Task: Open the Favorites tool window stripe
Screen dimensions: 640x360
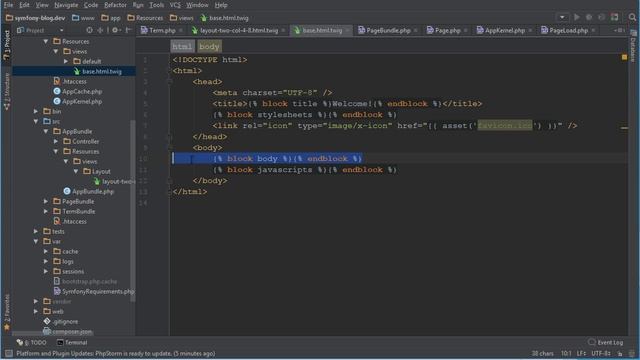Action: 6,312
